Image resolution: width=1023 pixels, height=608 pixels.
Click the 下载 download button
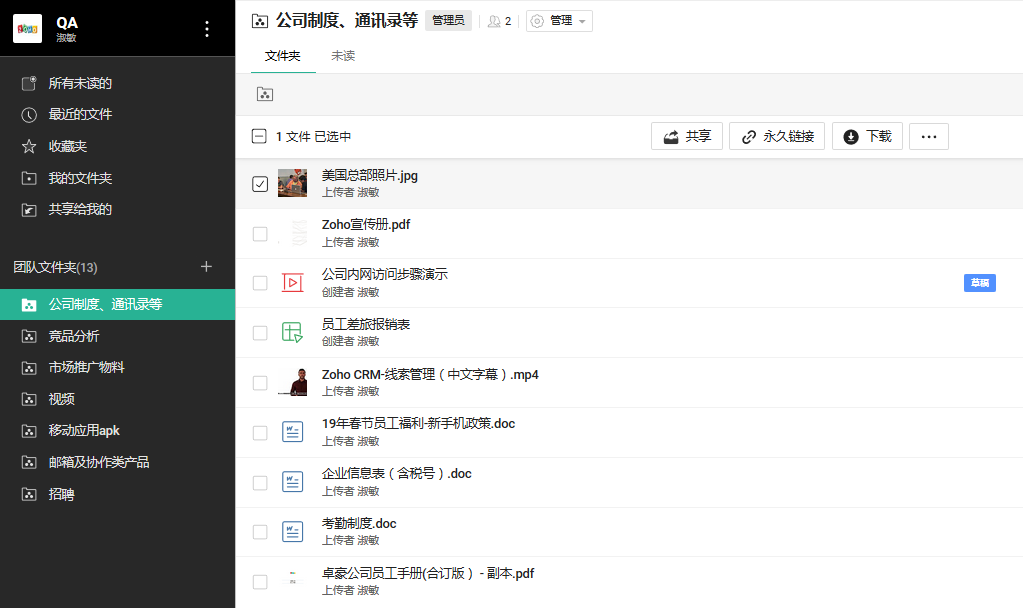pyautogui.click(x=866, y=136)
